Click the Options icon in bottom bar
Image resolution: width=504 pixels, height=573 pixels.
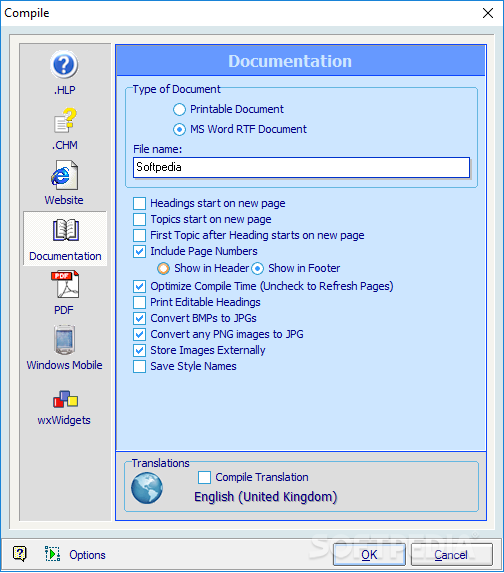(52, 554)
